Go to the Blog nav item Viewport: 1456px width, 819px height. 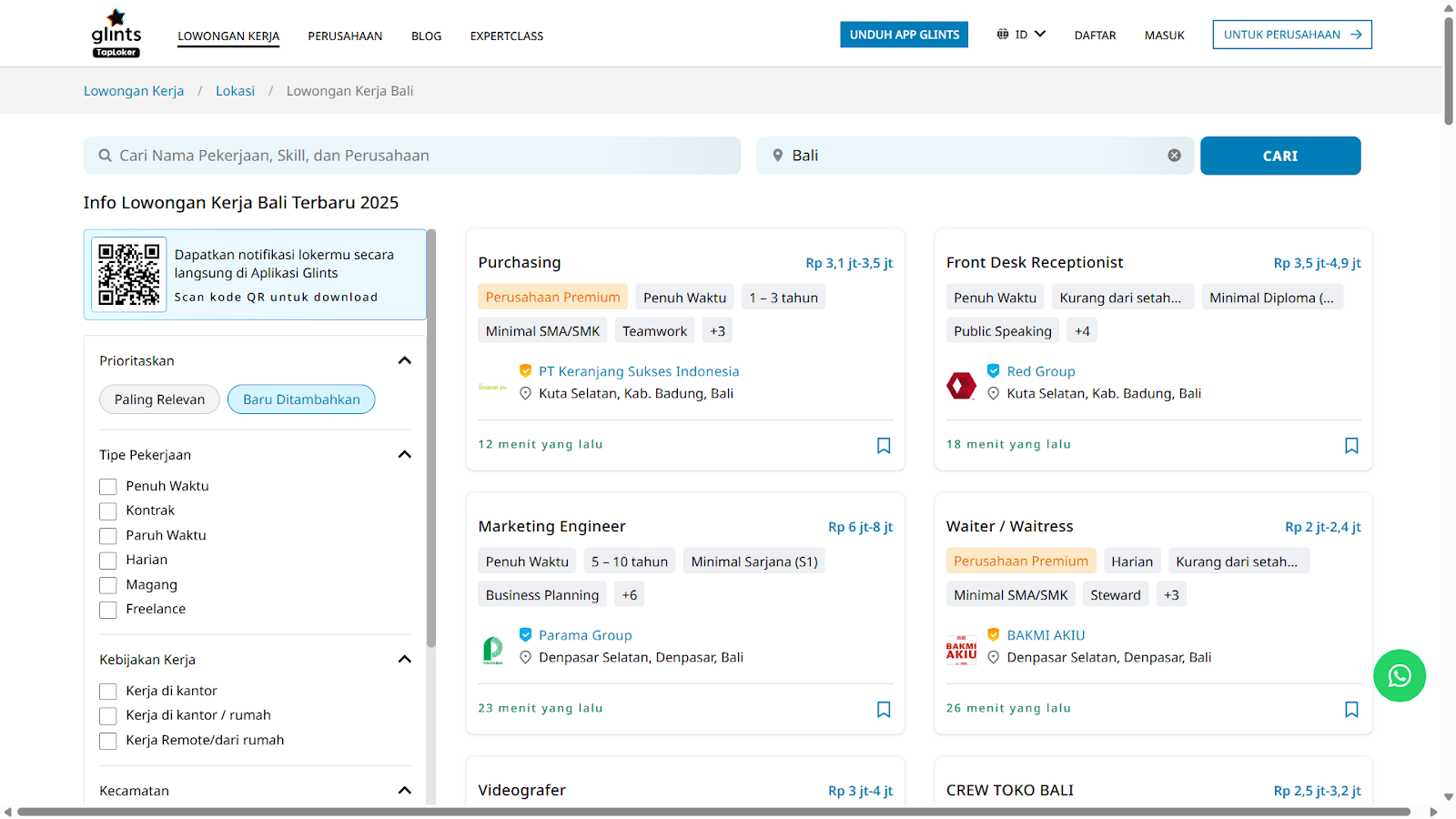click(x=426, y=36)
